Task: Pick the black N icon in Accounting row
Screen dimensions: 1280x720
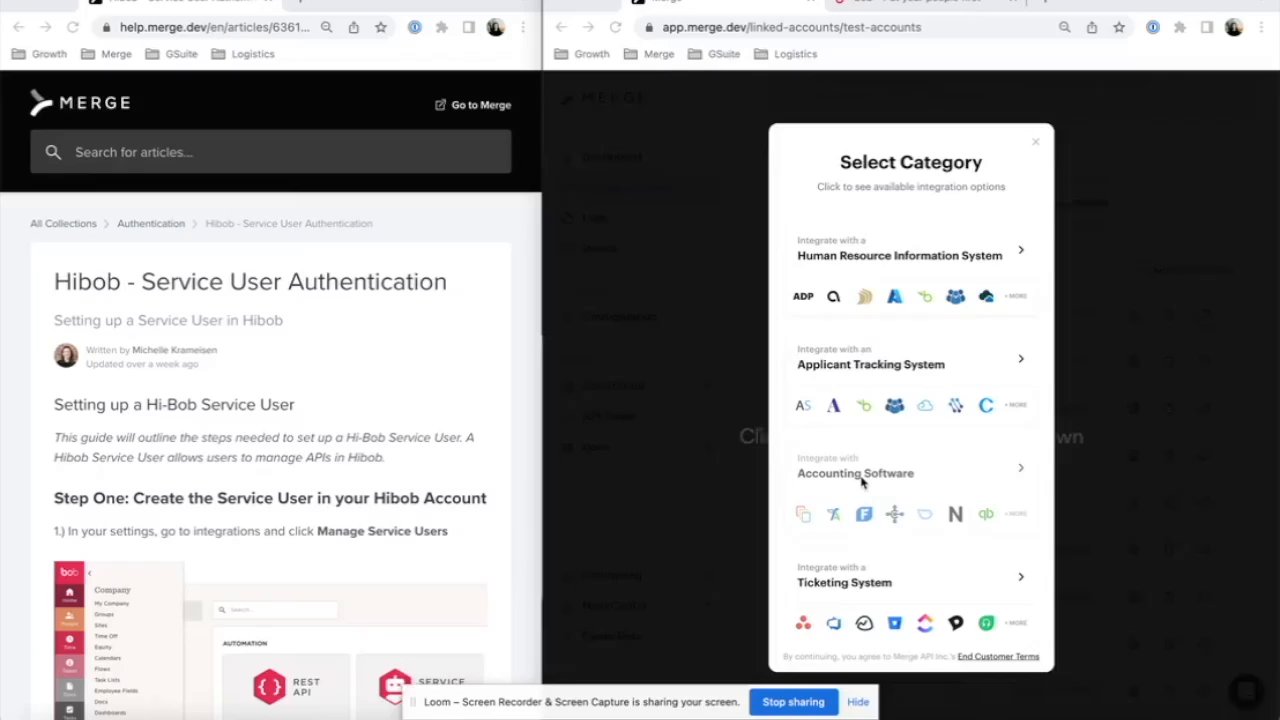Action: coord(955,514)
